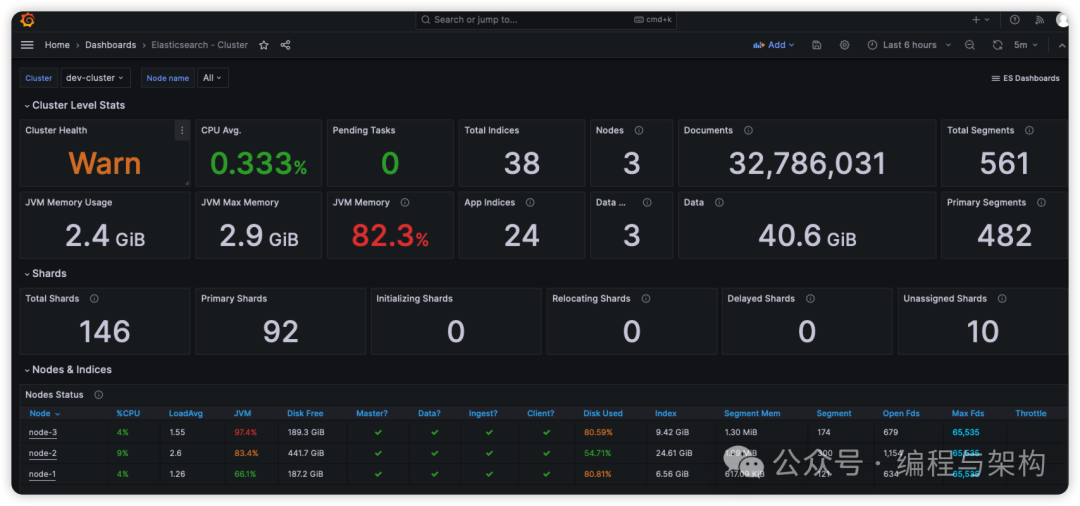Click info icon on Total Segments panel

pyautogui.click(x=1029, y=130)
